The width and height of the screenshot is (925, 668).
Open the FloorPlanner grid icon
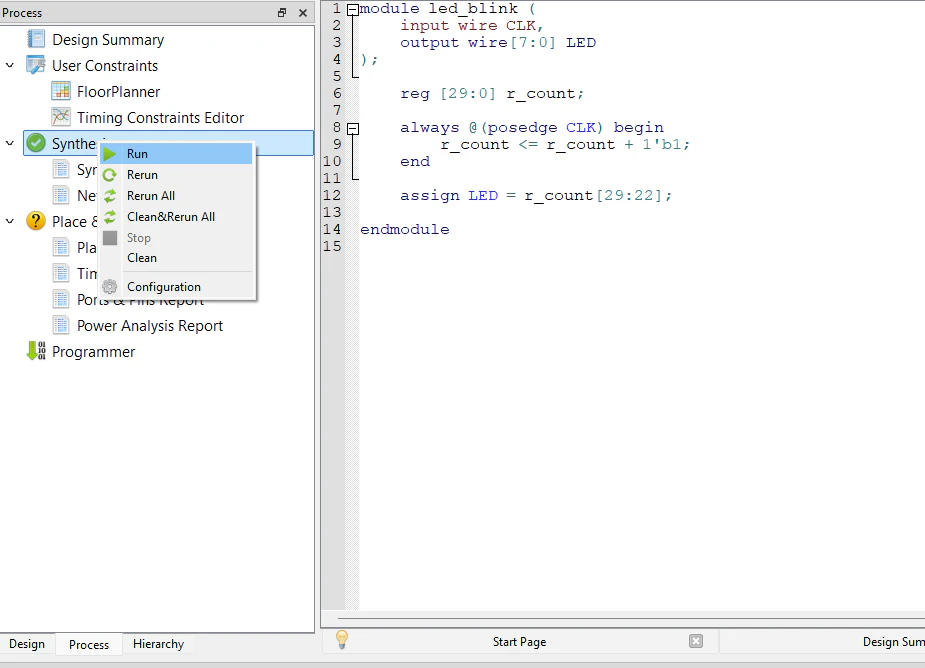point(61,91)
